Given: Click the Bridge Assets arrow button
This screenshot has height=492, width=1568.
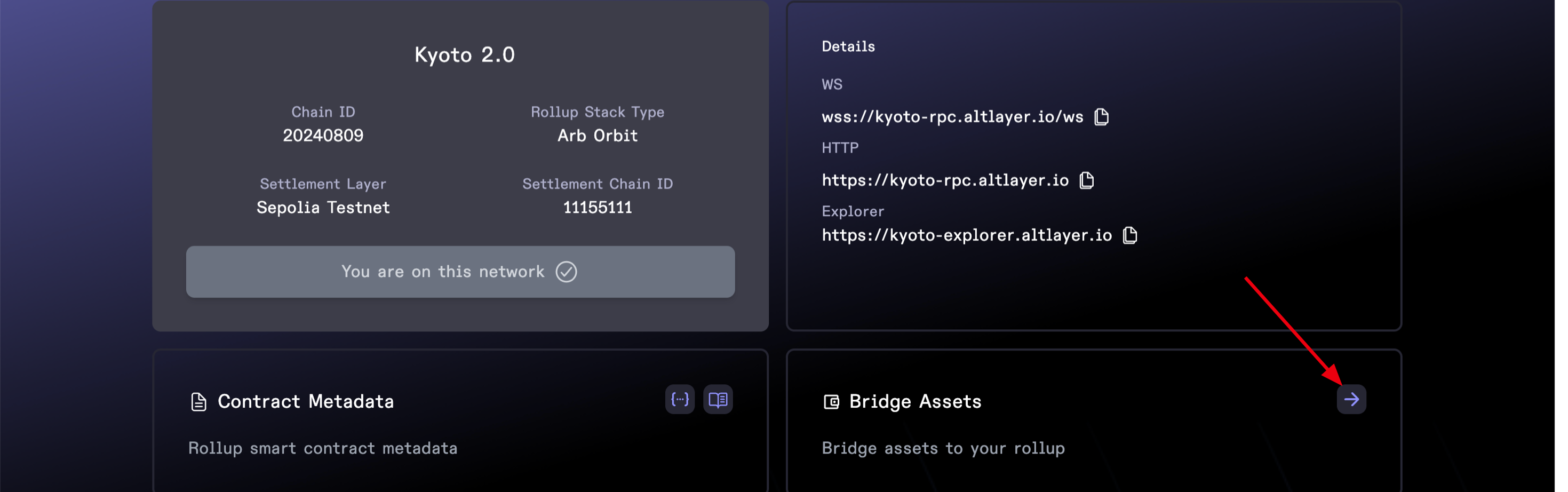Looking at the screenshot, I should coord(1351,400).
